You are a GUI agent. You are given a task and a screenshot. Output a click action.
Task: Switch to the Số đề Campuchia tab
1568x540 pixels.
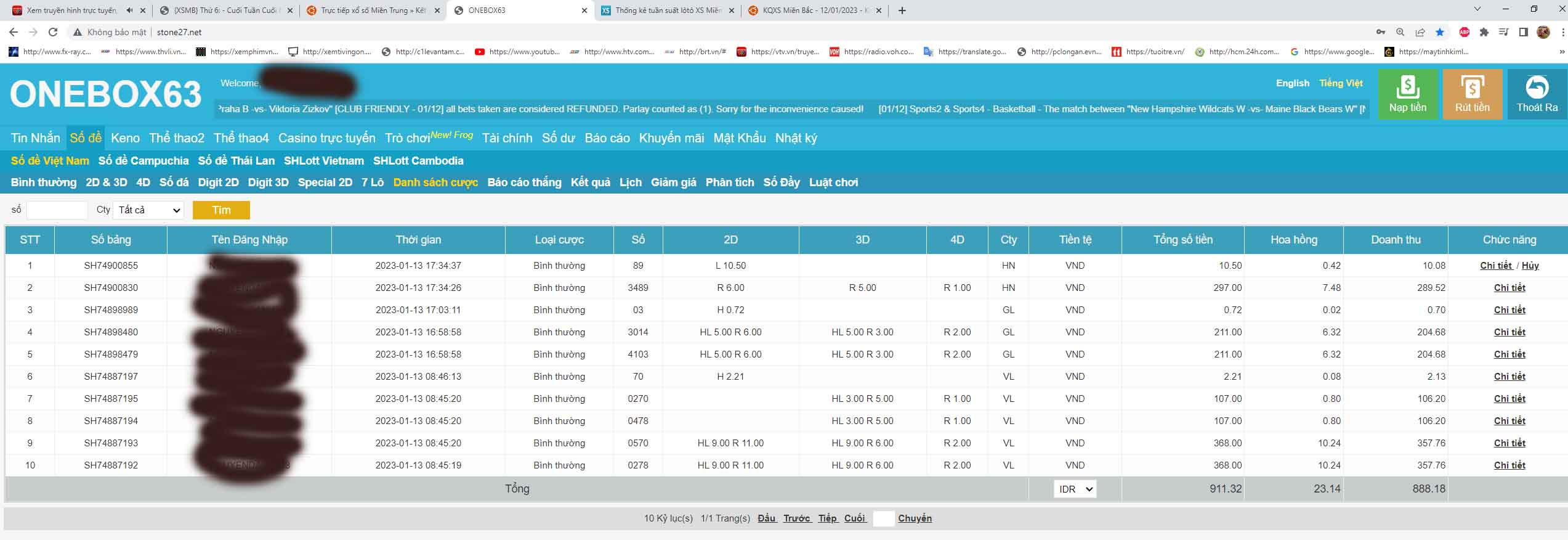tap(143, 161)
